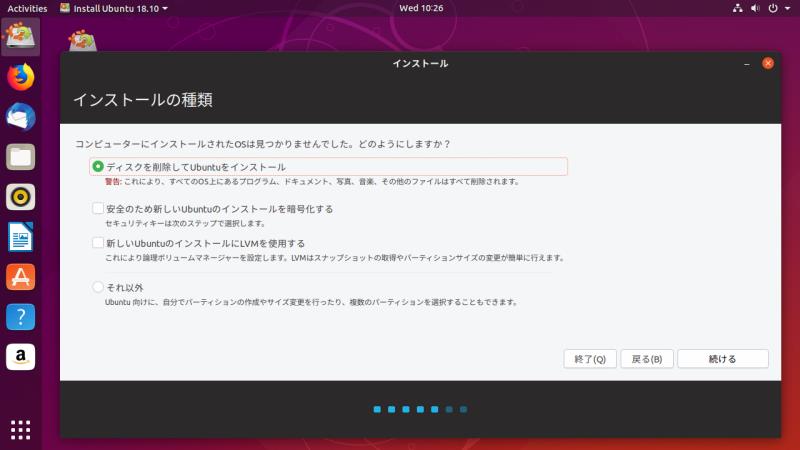Click the desktop Install Ubuntu icon

[x=82, y=41]
